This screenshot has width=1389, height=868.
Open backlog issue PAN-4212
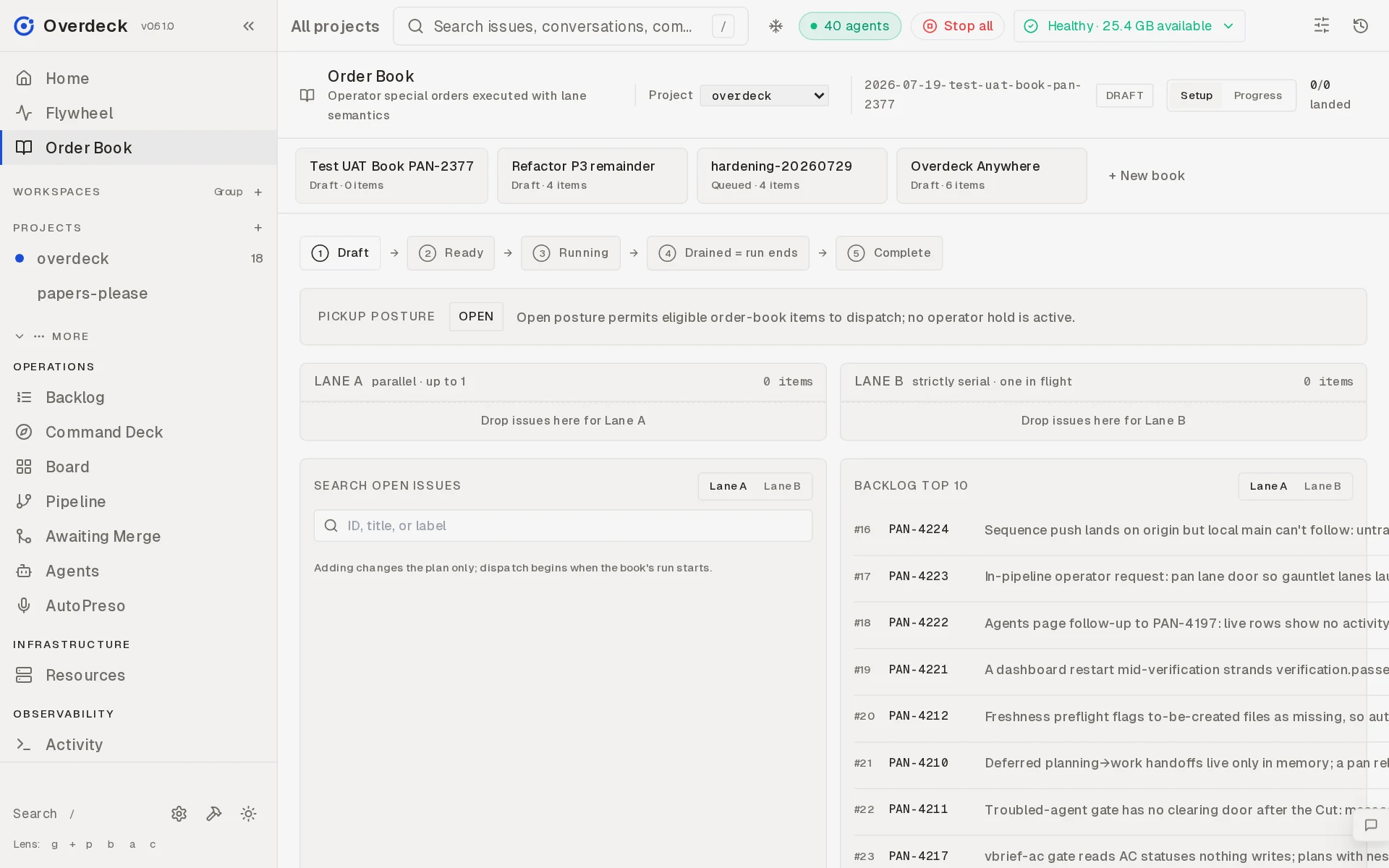click(x=1121, y=716)
